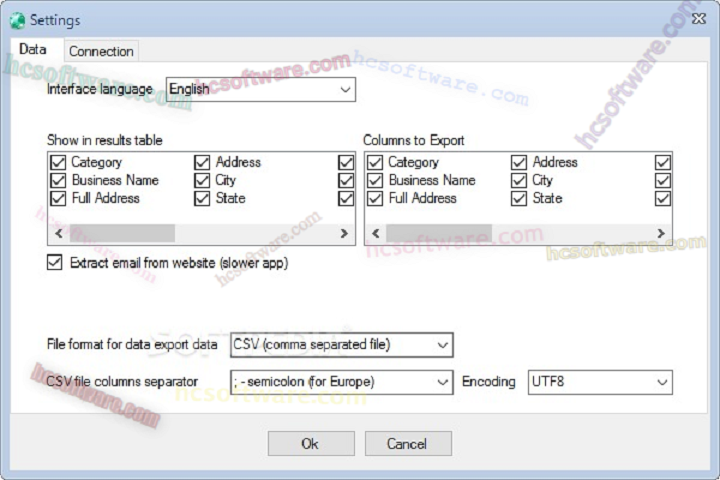Toggle City in Show in results table
720x480 pixels.
click(x=202, y=180)
